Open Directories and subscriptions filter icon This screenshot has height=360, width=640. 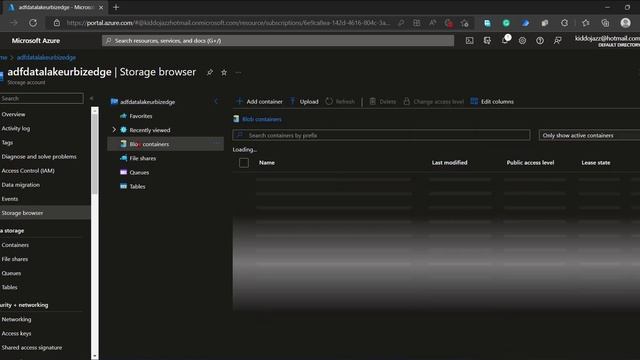[487, 40]
